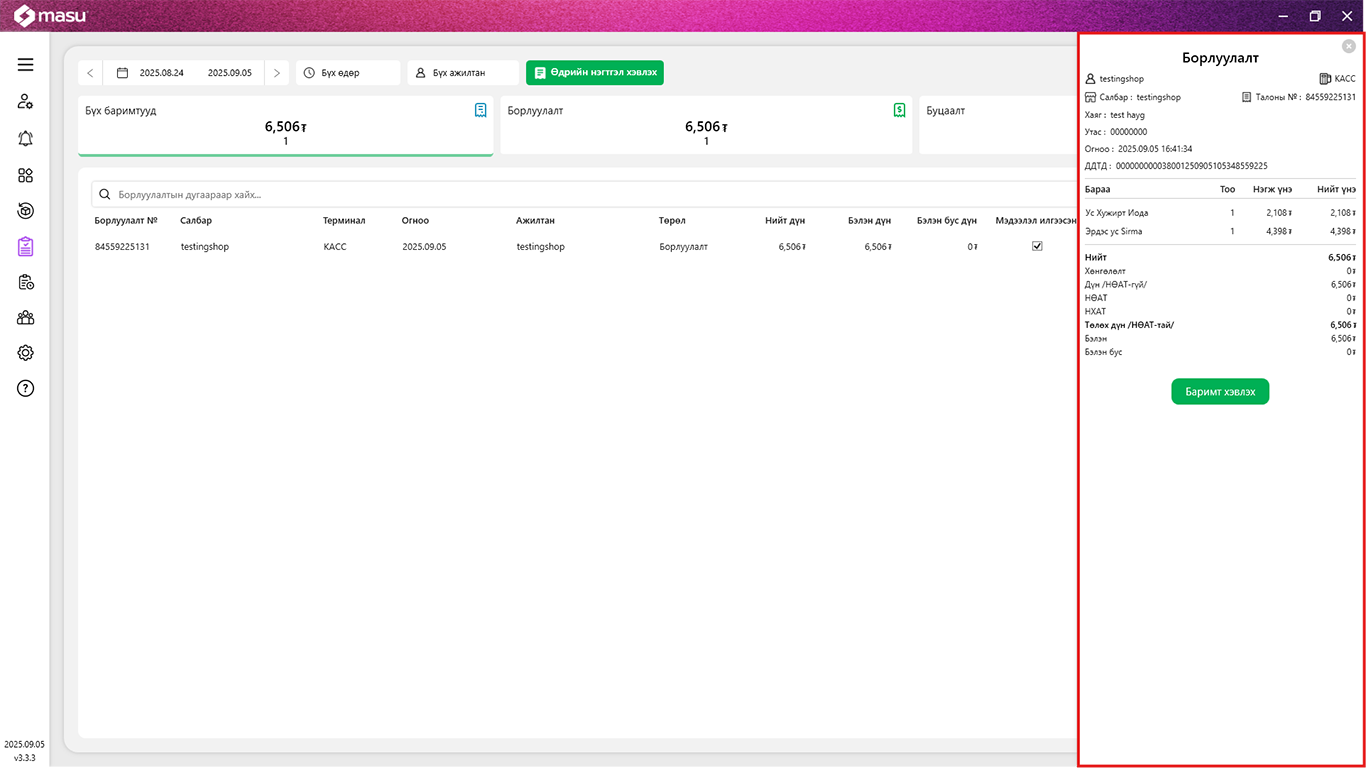Open the gear settings icon in the sidebar

point(26,353)
